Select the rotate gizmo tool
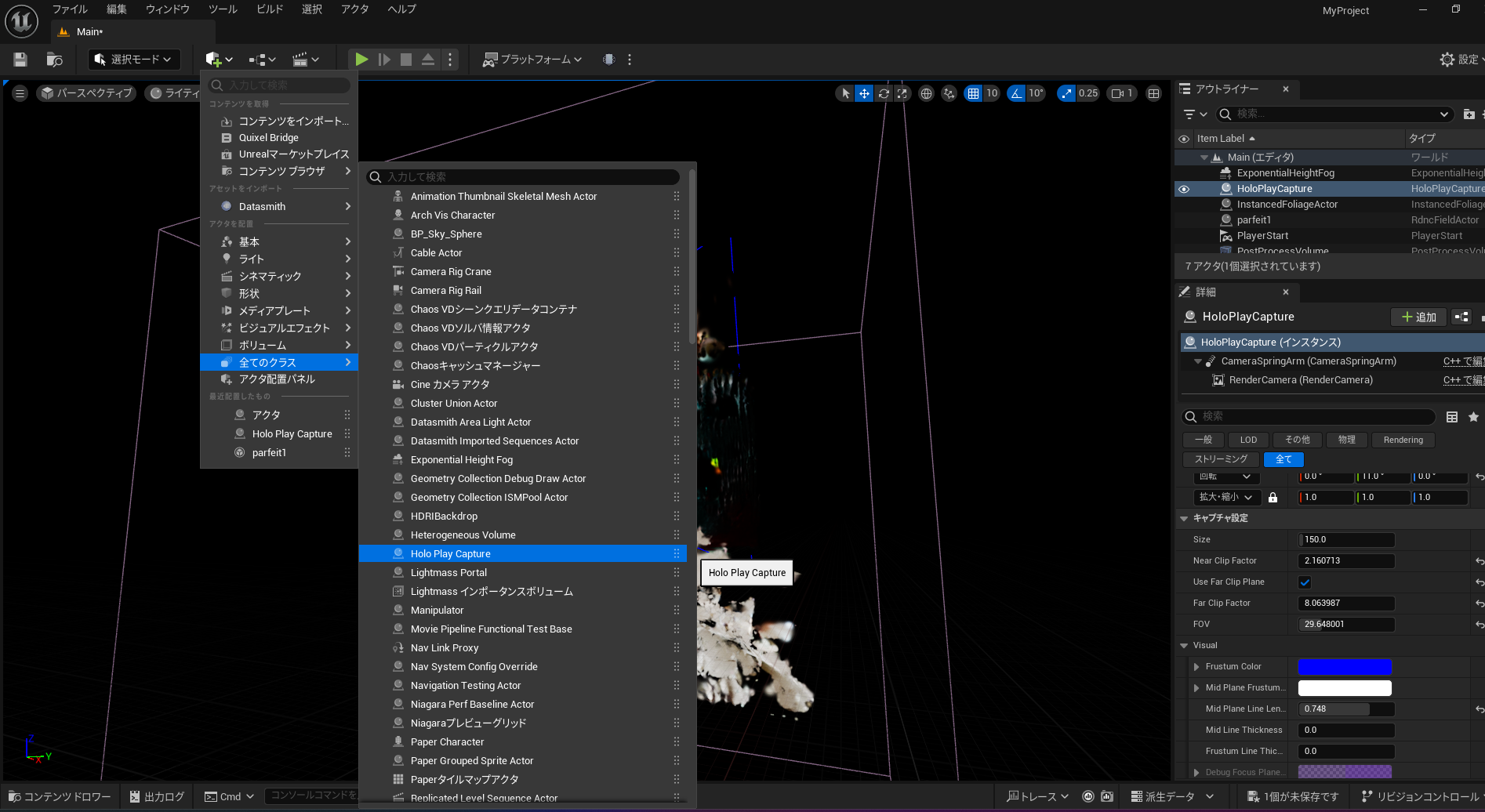Viewport: 1485px width, 812px height. 884,93
